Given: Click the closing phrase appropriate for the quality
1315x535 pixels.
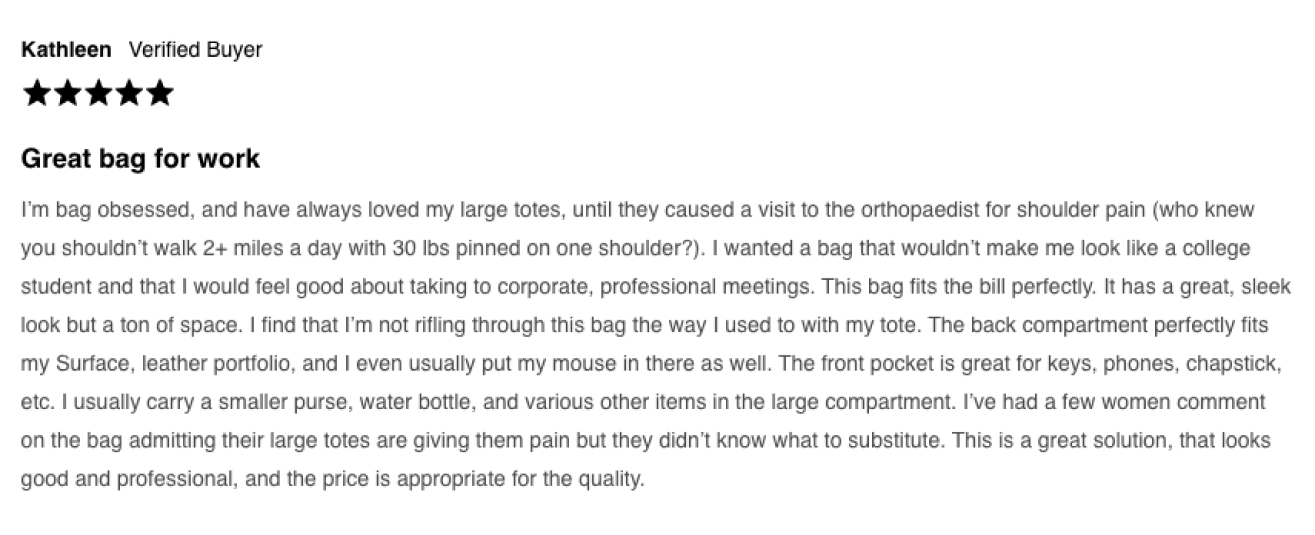Looking at the screenshot, I should [x=517, y=479].
